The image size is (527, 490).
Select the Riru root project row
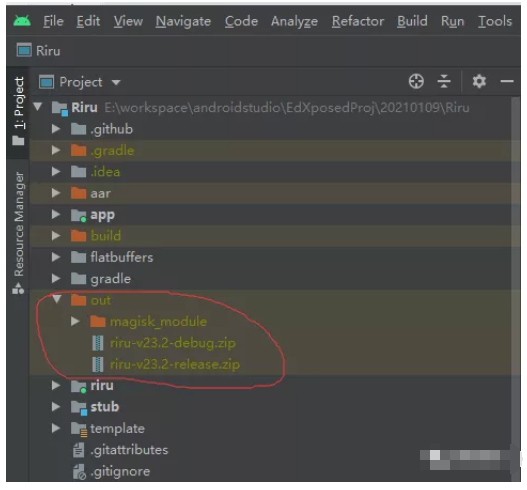tap(271, 108)
